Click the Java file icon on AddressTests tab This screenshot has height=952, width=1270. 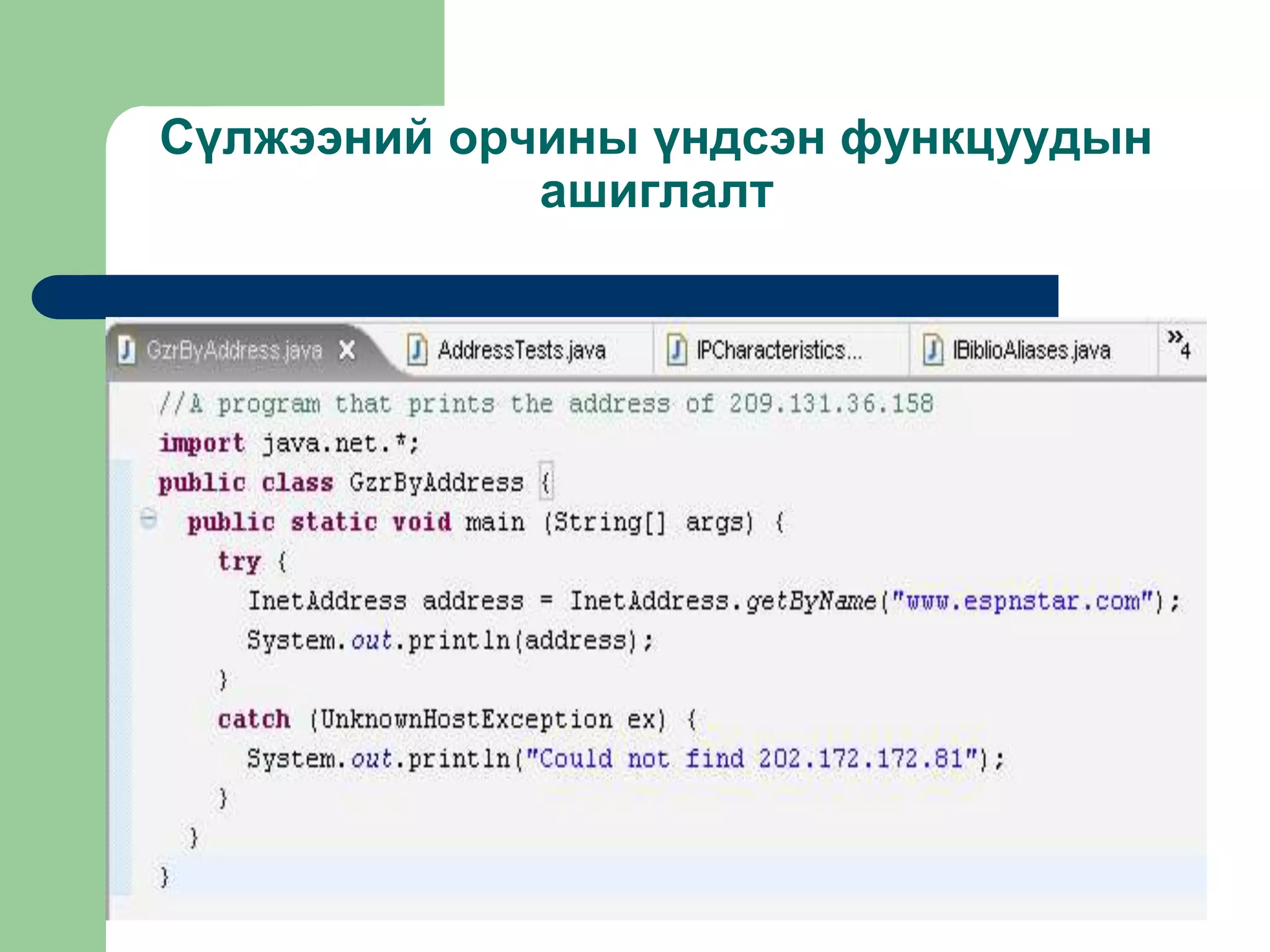pyautogui.click(x=417, y=350)
